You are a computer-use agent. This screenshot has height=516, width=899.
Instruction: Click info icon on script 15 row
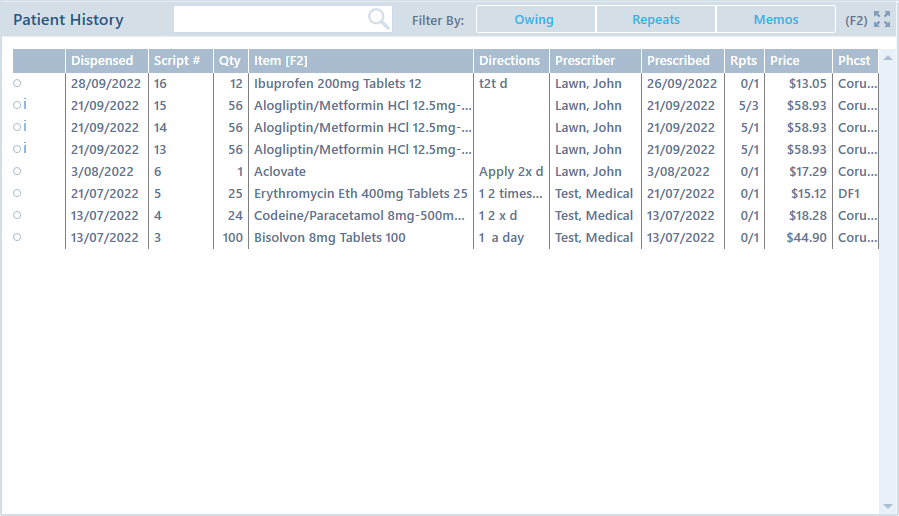click(25, 106)
